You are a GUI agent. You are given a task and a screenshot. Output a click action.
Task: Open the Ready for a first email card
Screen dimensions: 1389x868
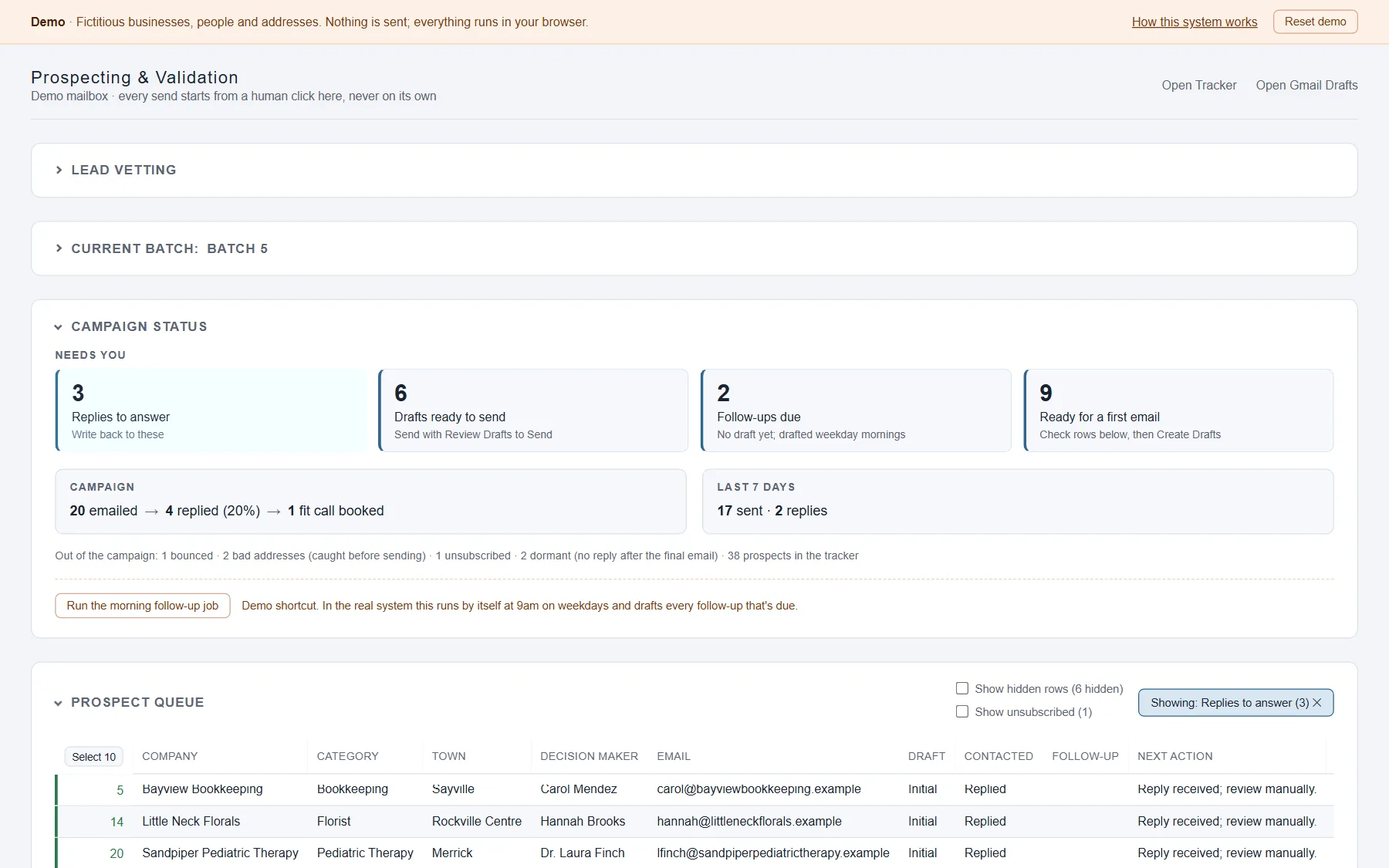click(x=1178, y=410)
